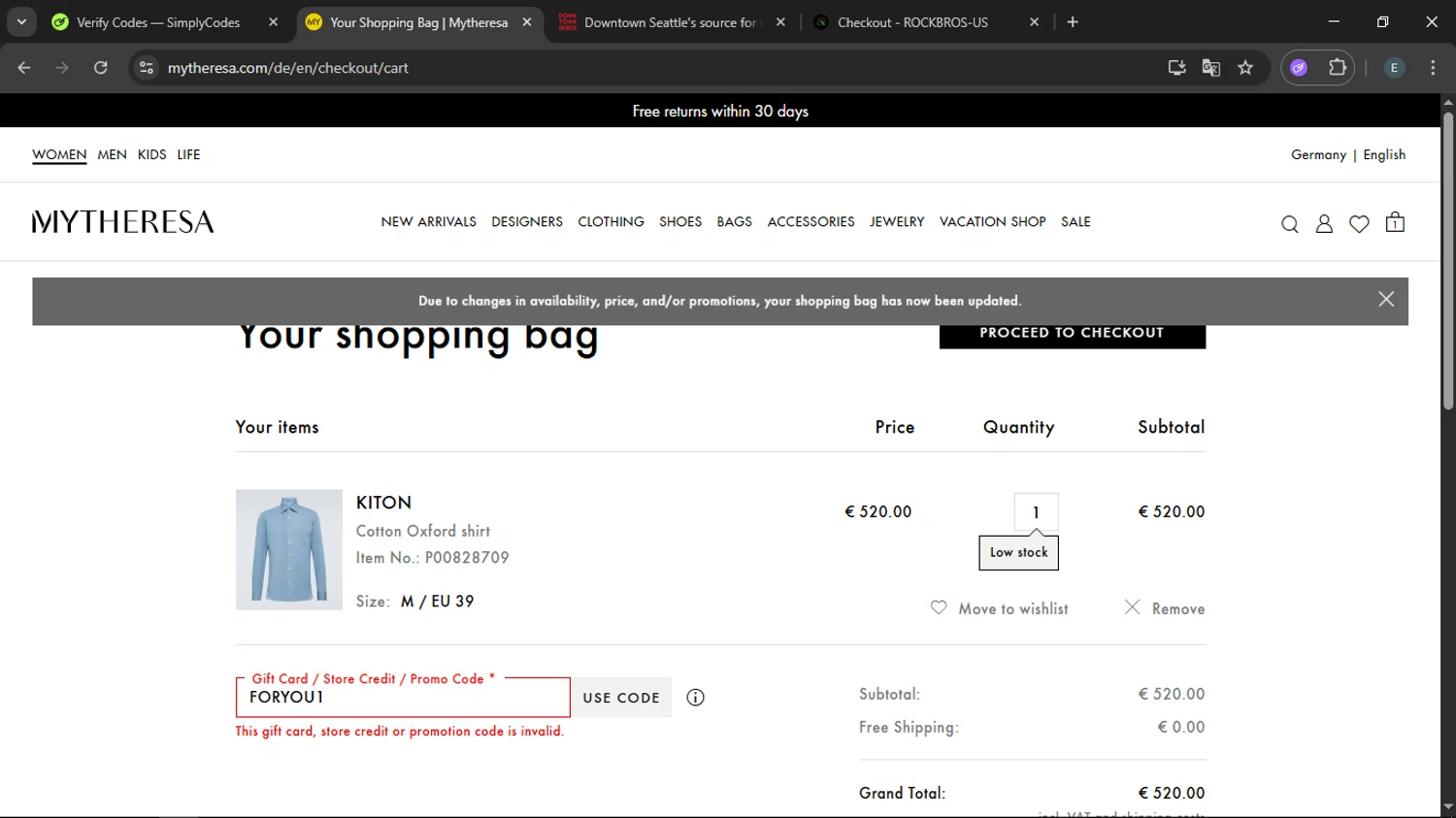Image resolution: width=1456 pixels, height=818 pixels.
Task: Click the Grand Total € 520.00 amount
Action: coord(1172,793)
